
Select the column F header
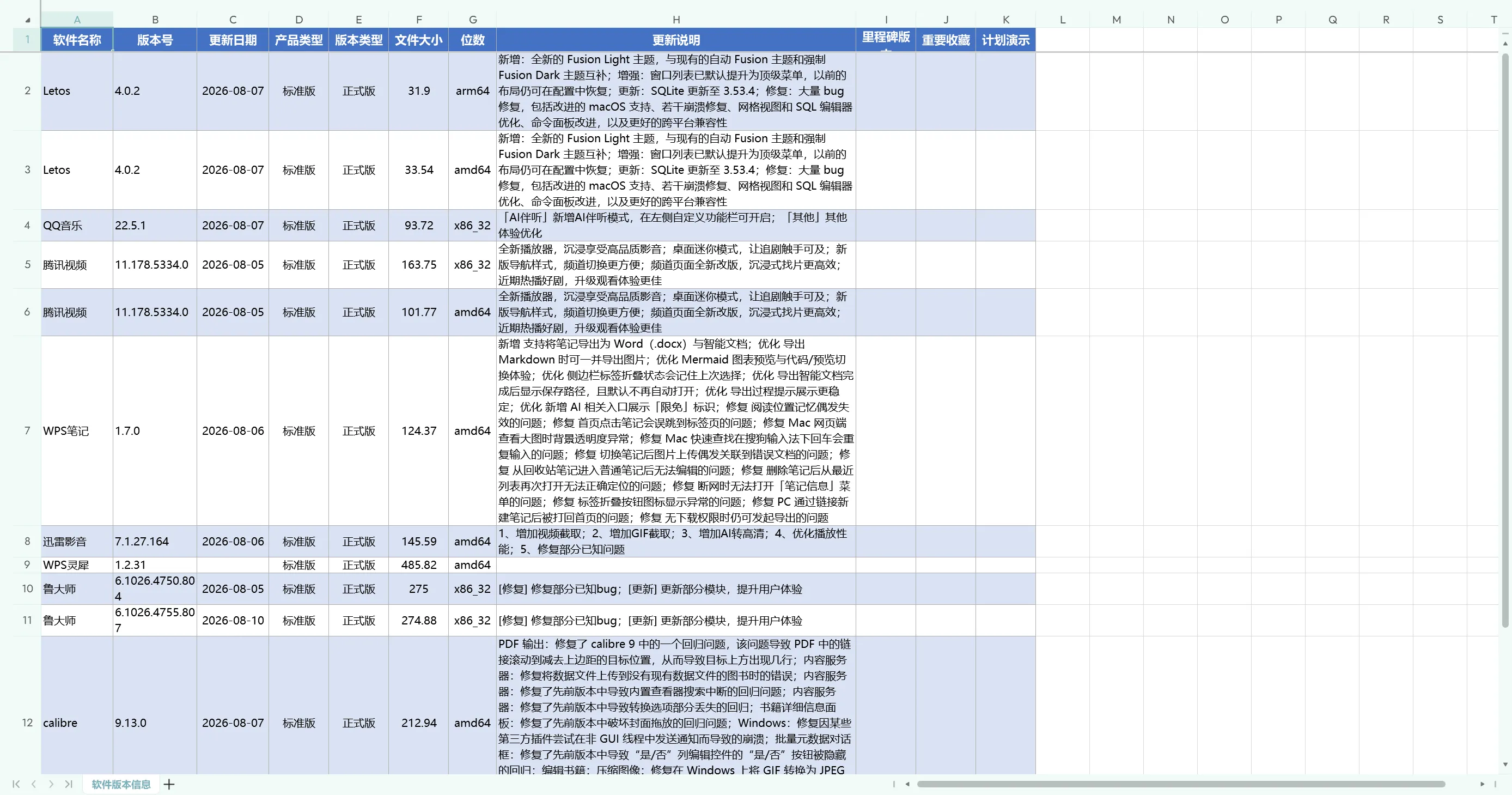pyautogui.click(x=418, y=20)
